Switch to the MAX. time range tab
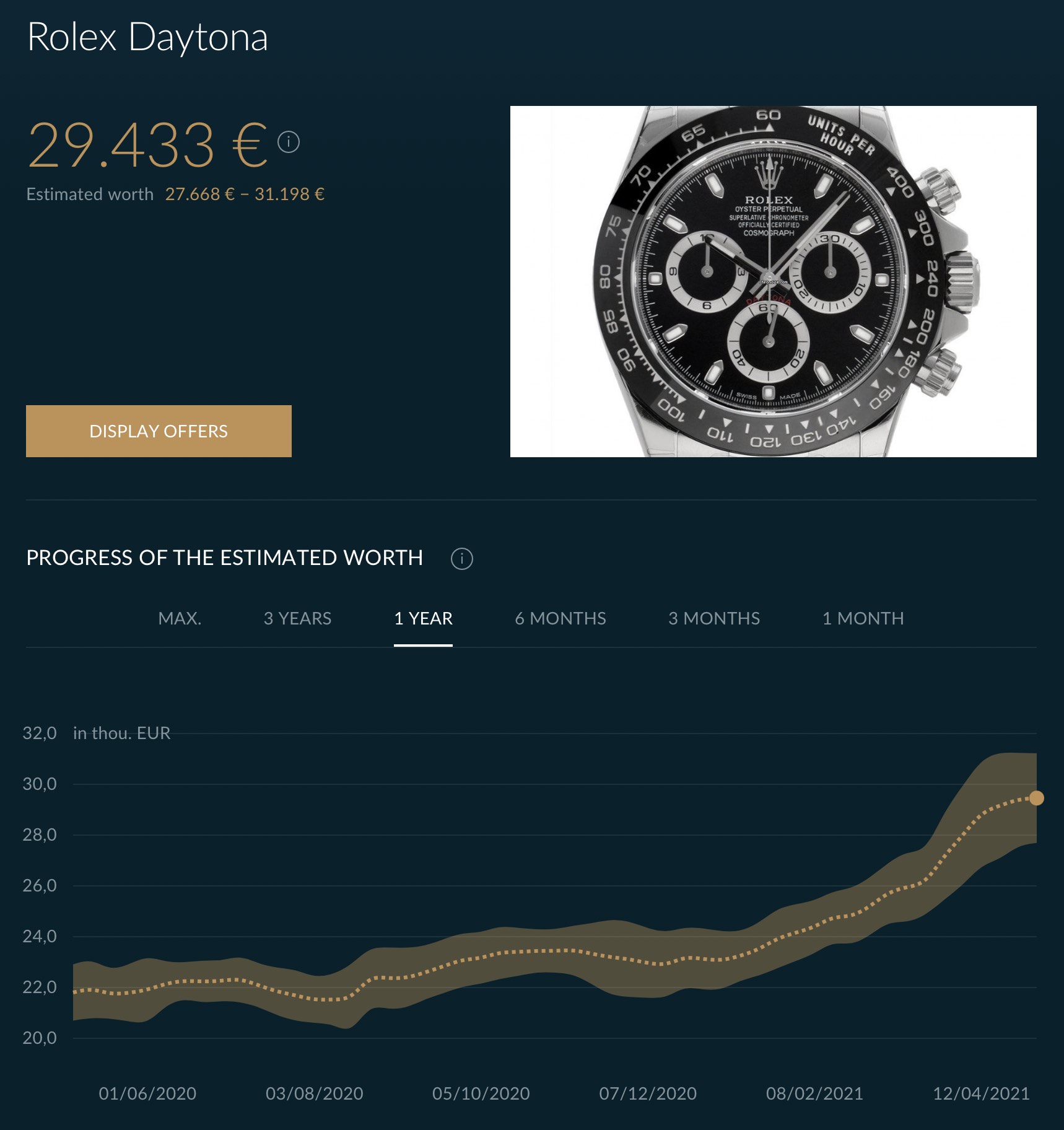The image size is (1064, 1130). (x=180, y=618)
